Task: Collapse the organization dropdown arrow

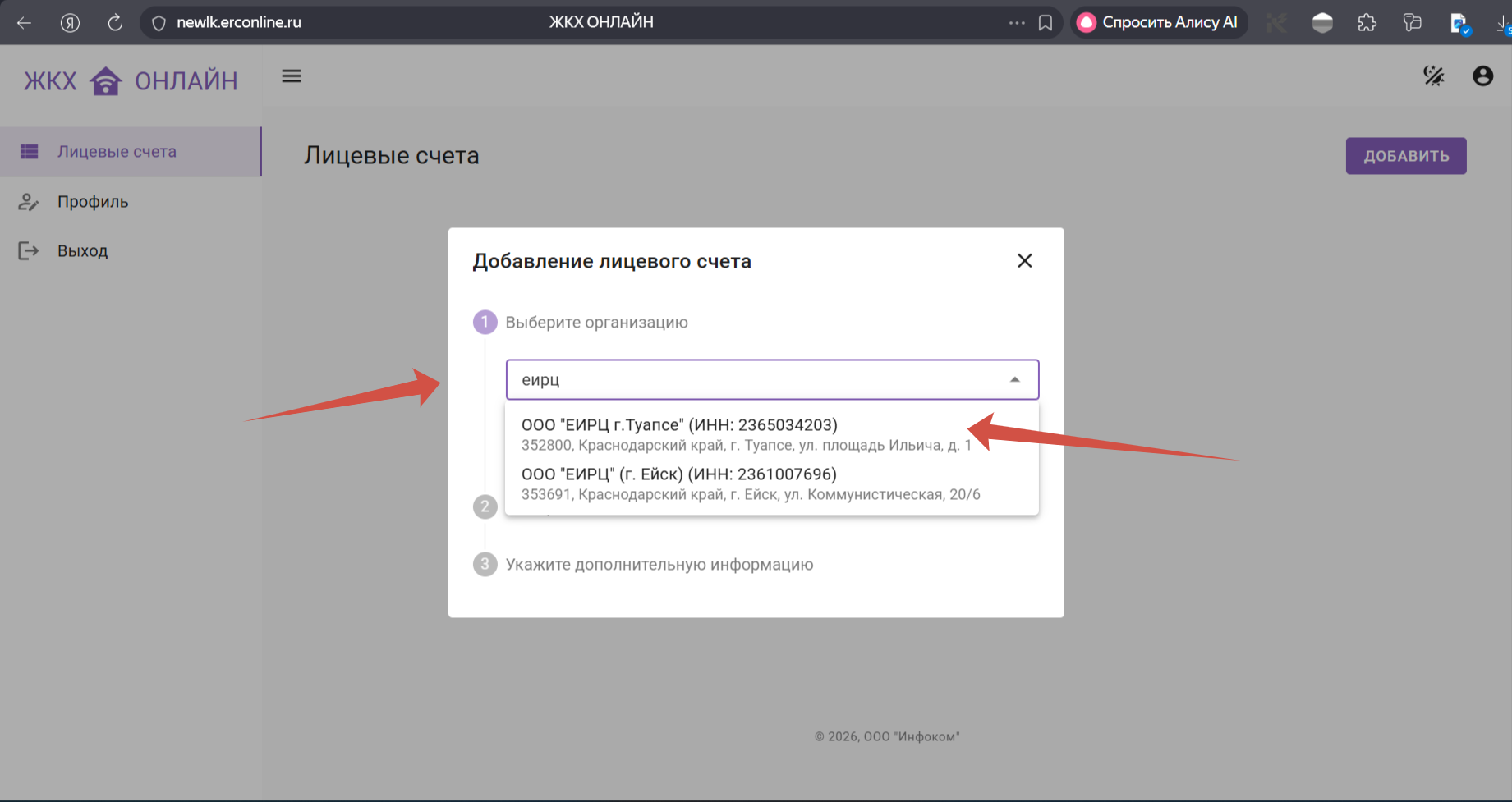Action: coord(1015,379)
